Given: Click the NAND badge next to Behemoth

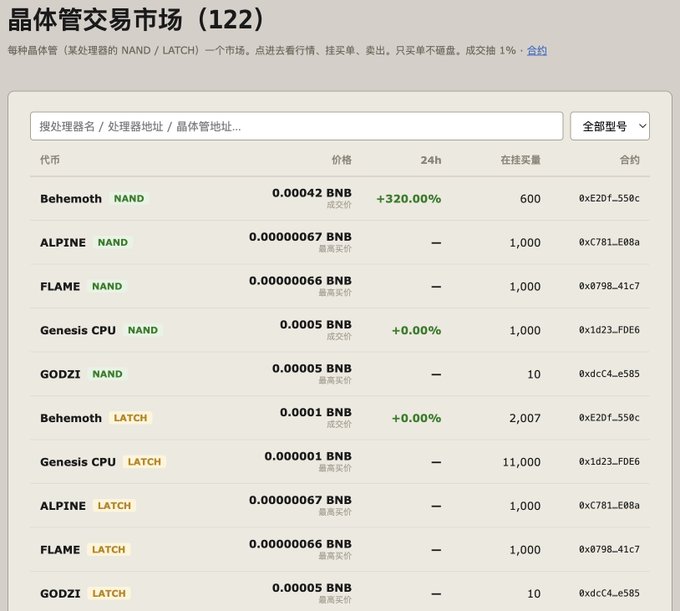Looking at the screenshot, I should pos(129,199).
